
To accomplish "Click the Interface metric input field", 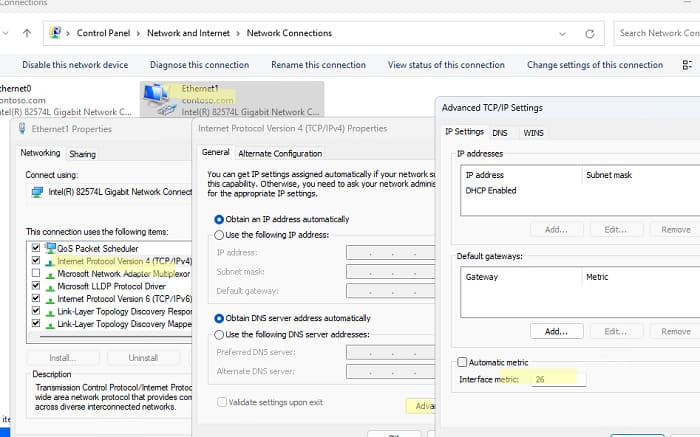I will 557,380.
